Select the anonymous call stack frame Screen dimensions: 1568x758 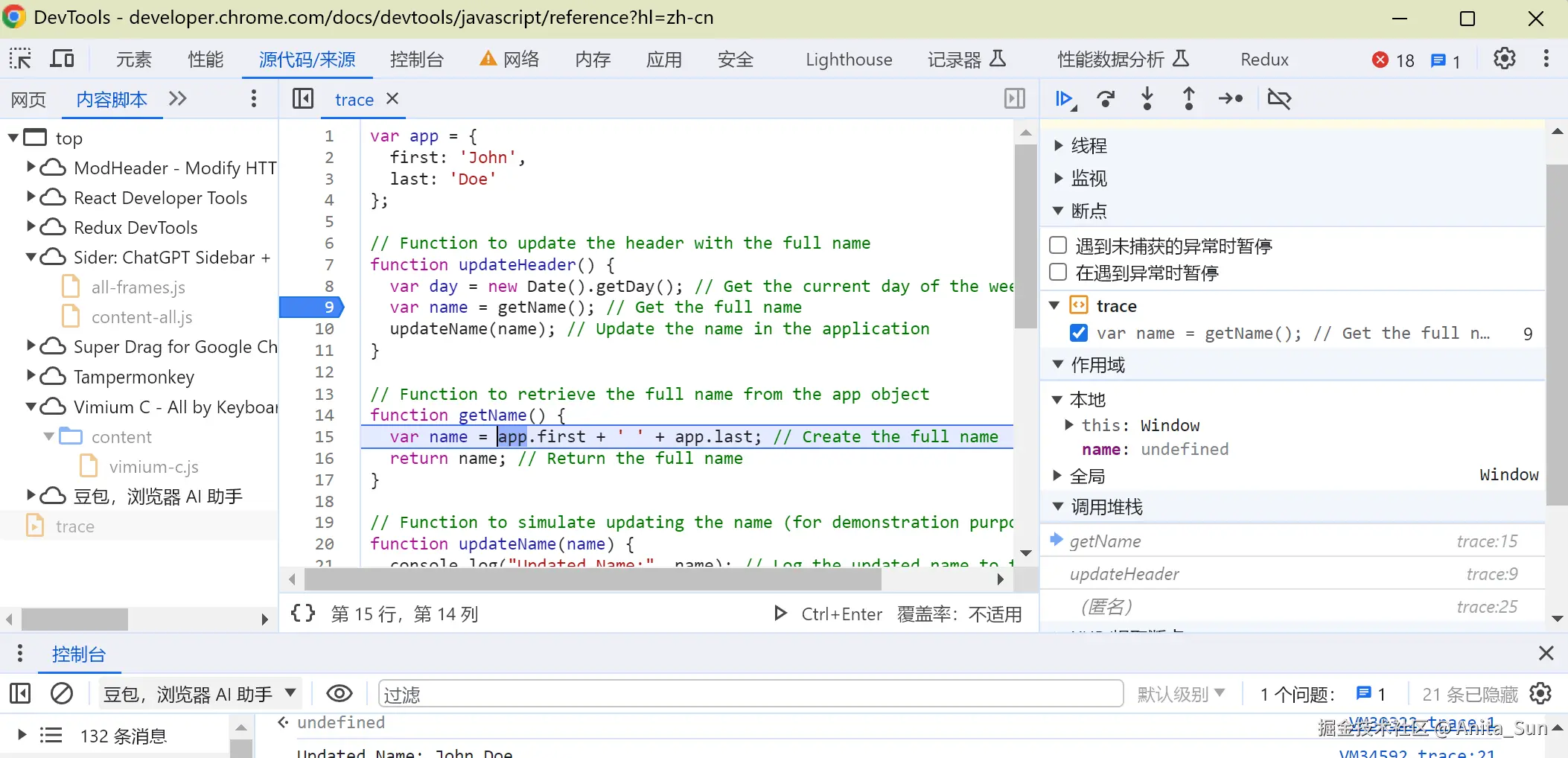1293,607
